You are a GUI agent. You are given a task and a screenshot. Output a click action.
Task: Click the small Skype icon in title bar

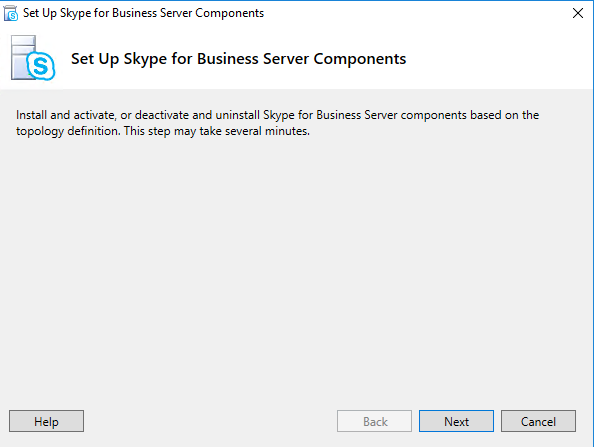(x=11, y=13)
